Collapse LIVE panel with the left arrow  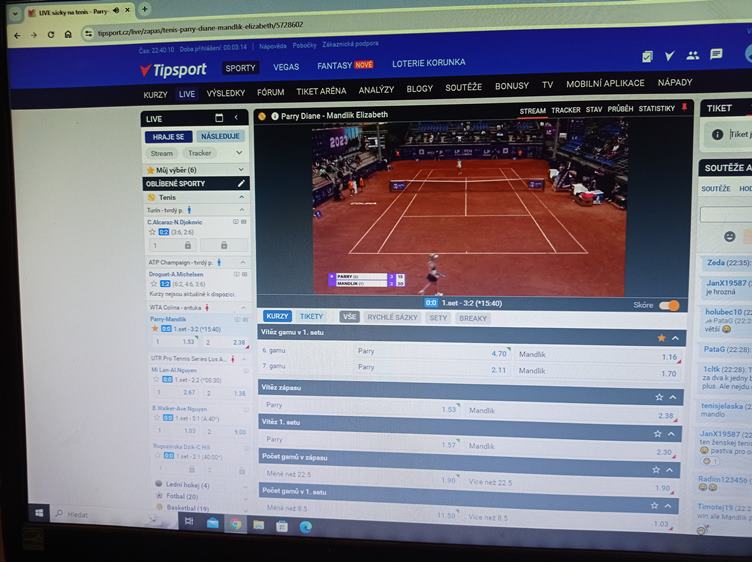[236, 117]
